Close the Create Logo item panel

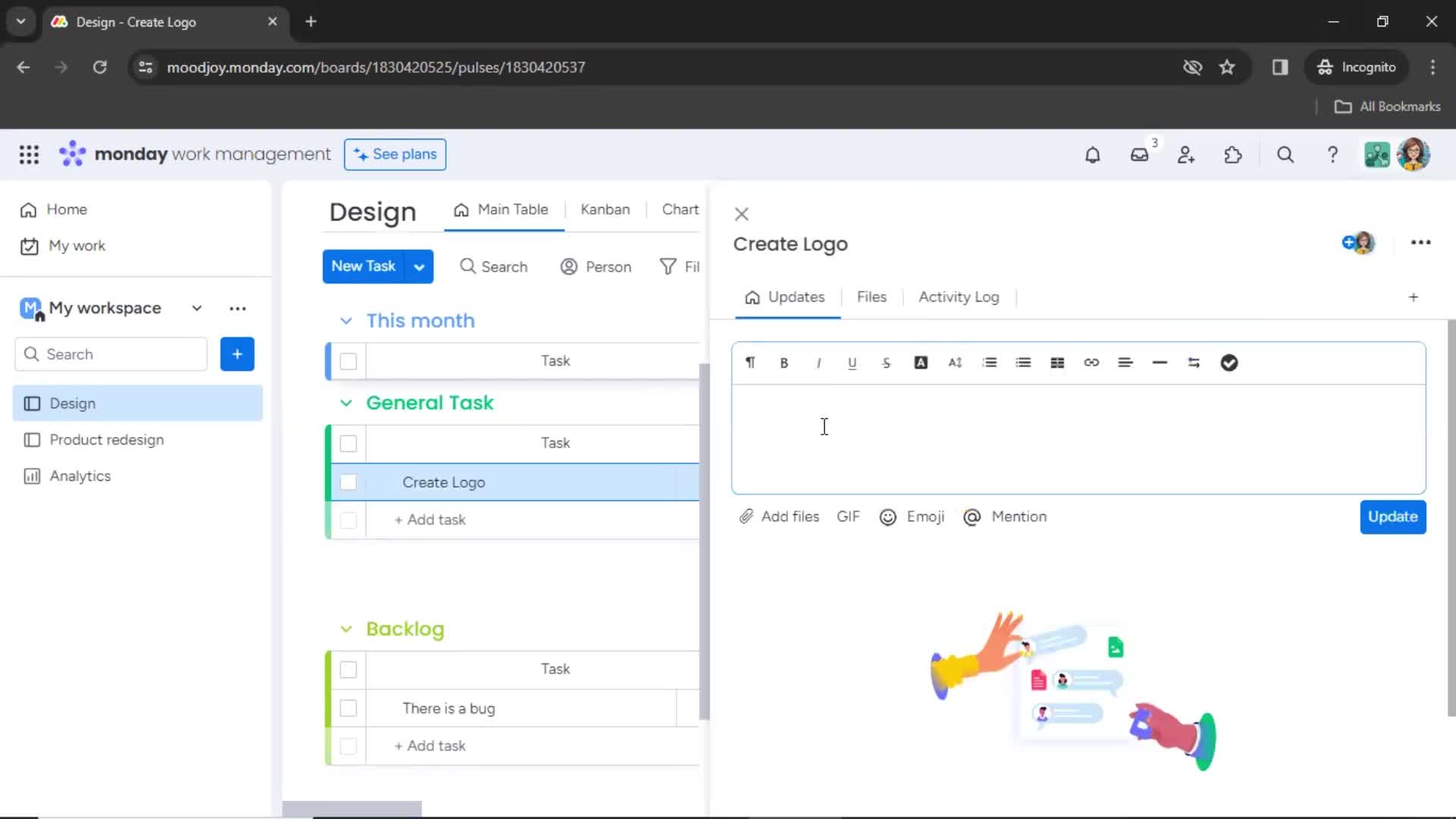coord(742,215)
